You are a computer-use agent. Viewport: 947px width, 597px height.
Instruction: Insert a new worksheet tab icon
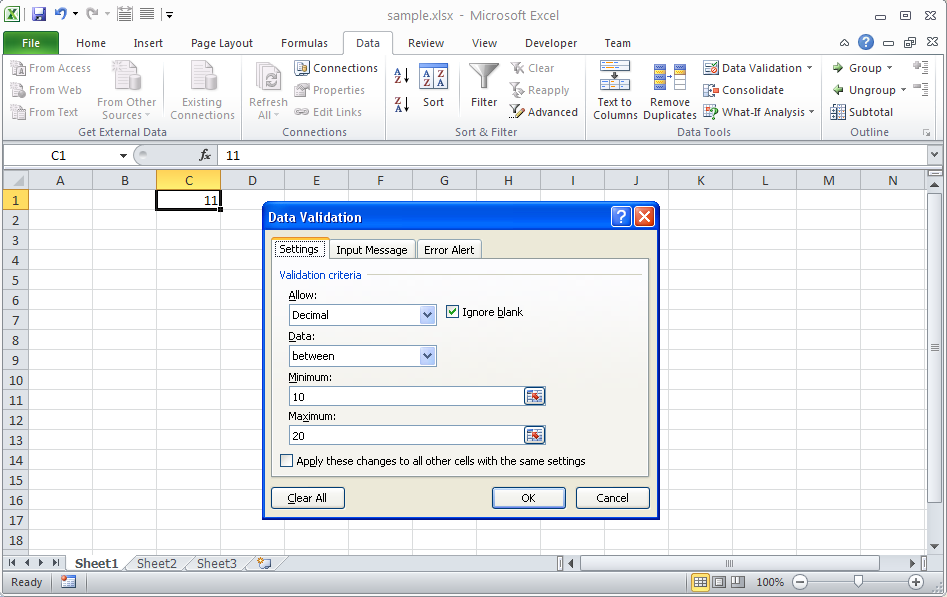tap(264, 563)
